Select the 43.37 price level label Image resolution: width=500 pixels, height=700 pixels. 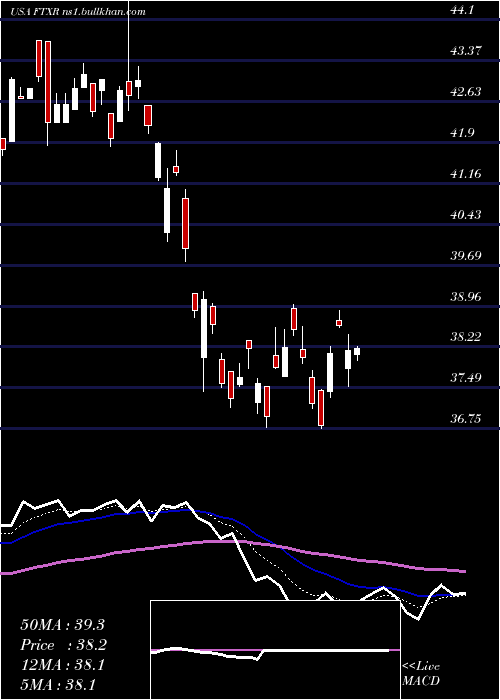466,50
